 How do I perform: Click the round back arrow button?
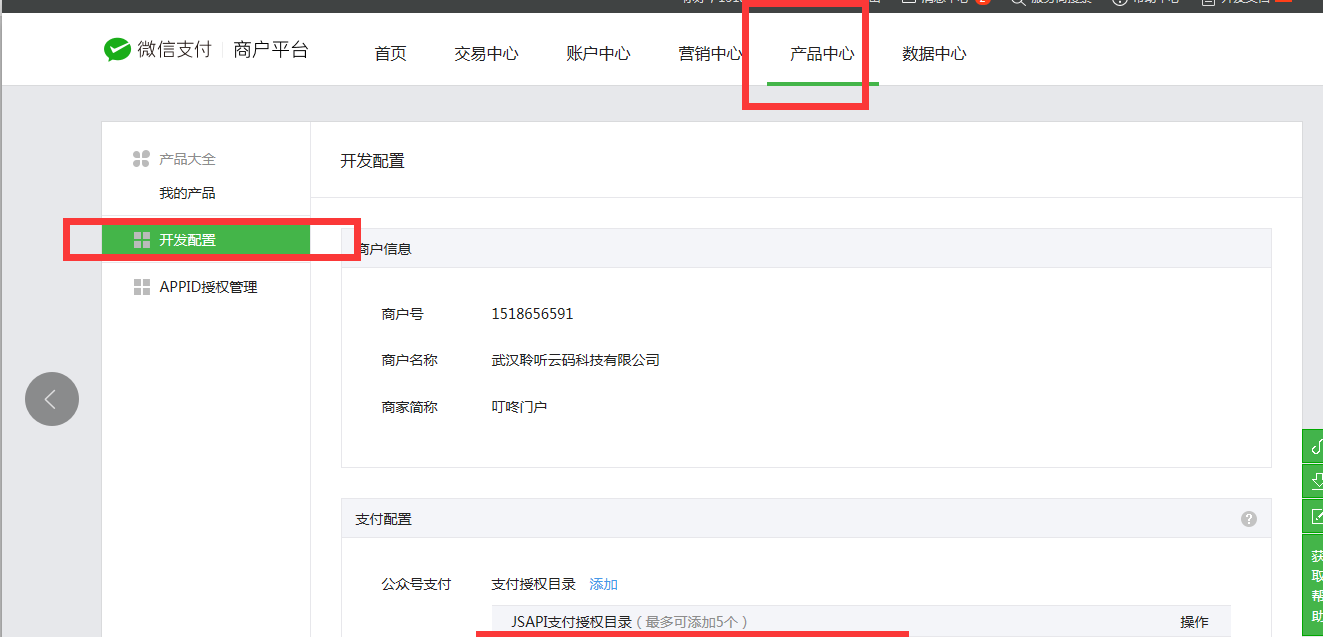tap(52, 399)
